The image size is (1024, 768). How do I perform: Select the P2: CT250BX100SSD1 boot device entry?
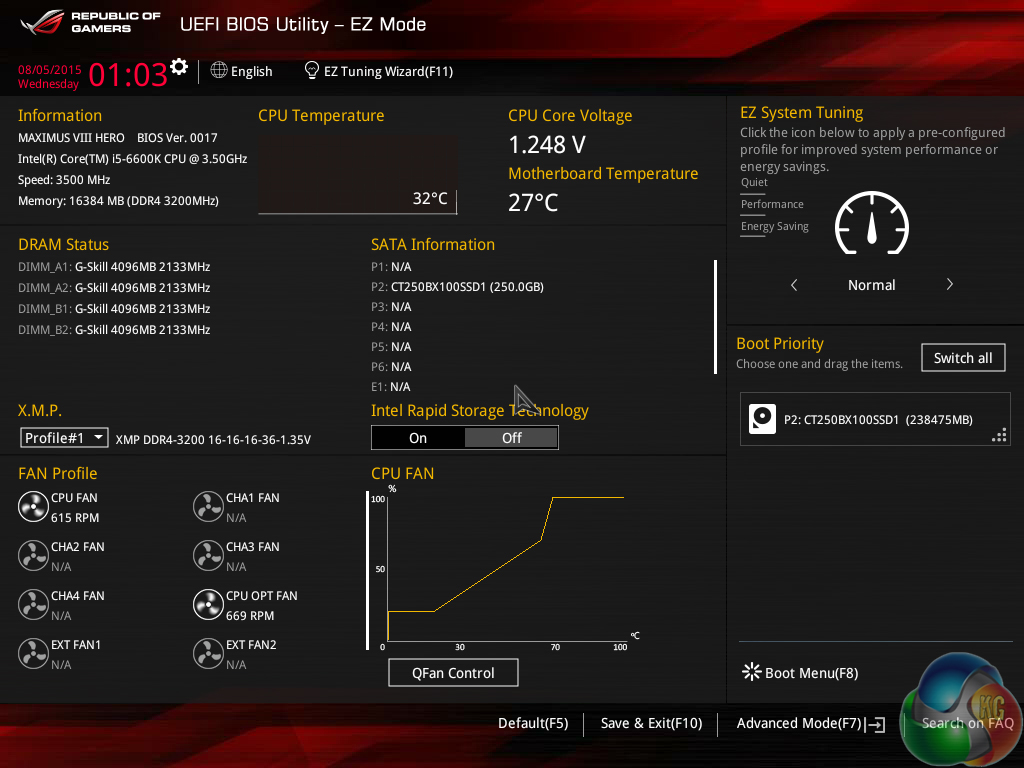[x=875, y=419]
